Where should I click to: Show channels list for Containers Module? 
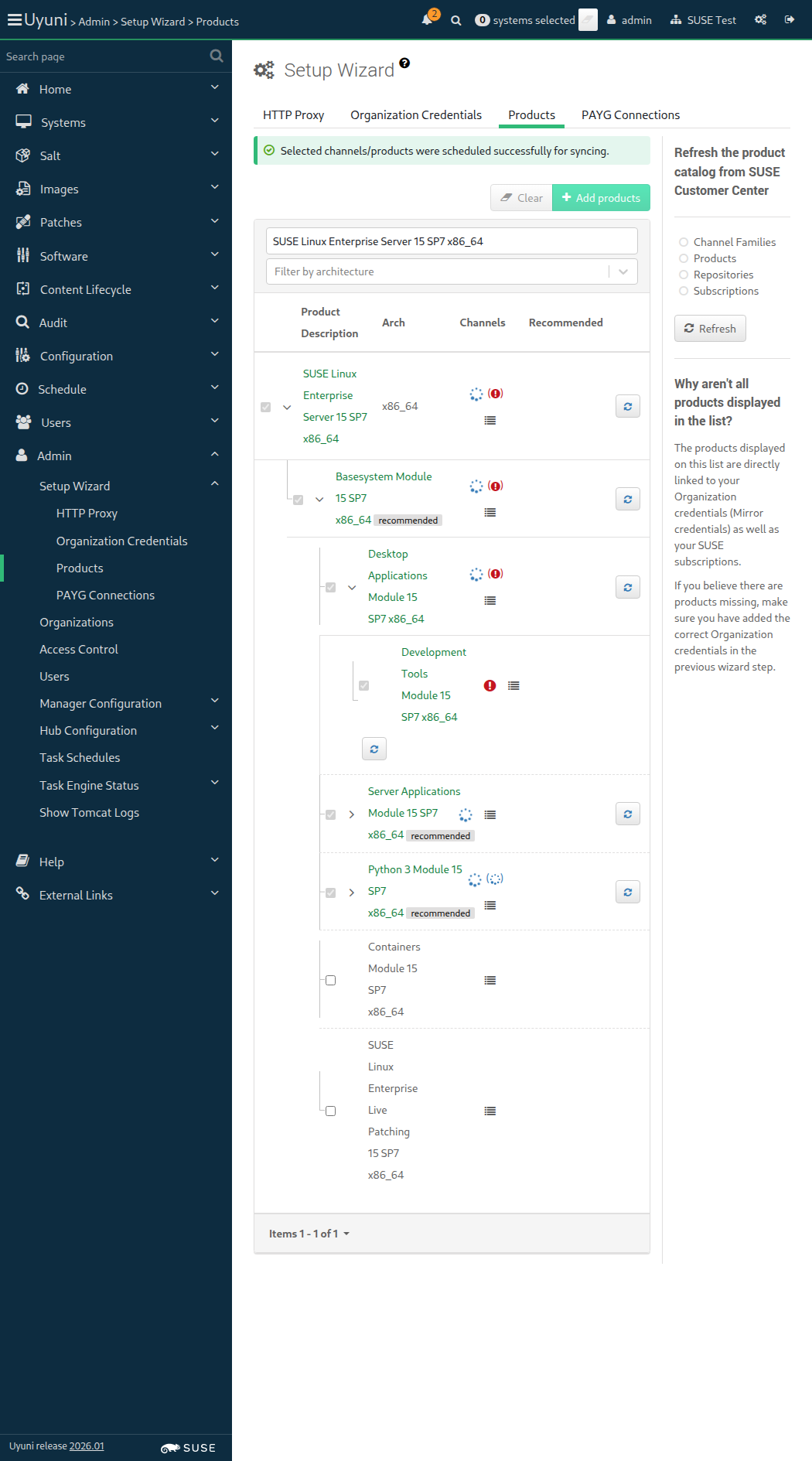(x=490, y=980)
